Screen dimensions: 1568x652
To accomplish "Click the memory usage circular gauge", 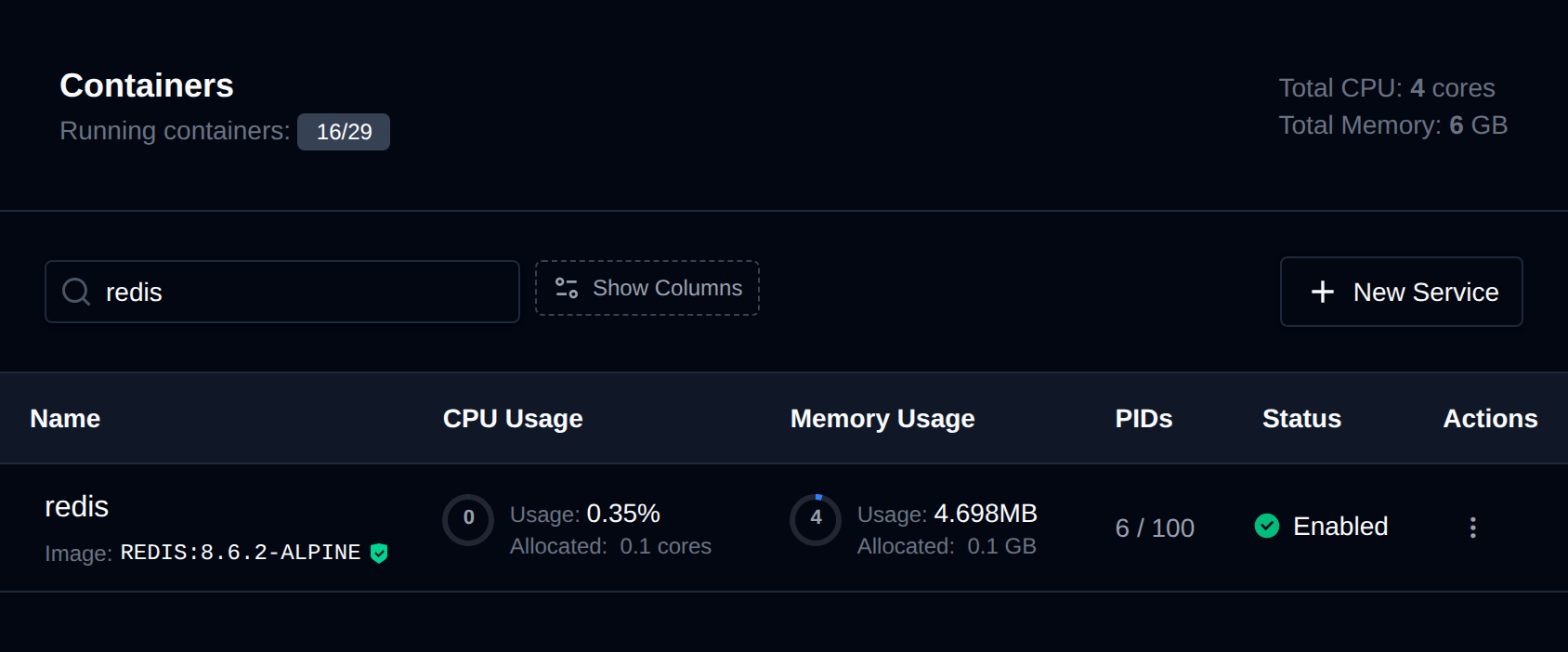I will (x=816, y=519).
